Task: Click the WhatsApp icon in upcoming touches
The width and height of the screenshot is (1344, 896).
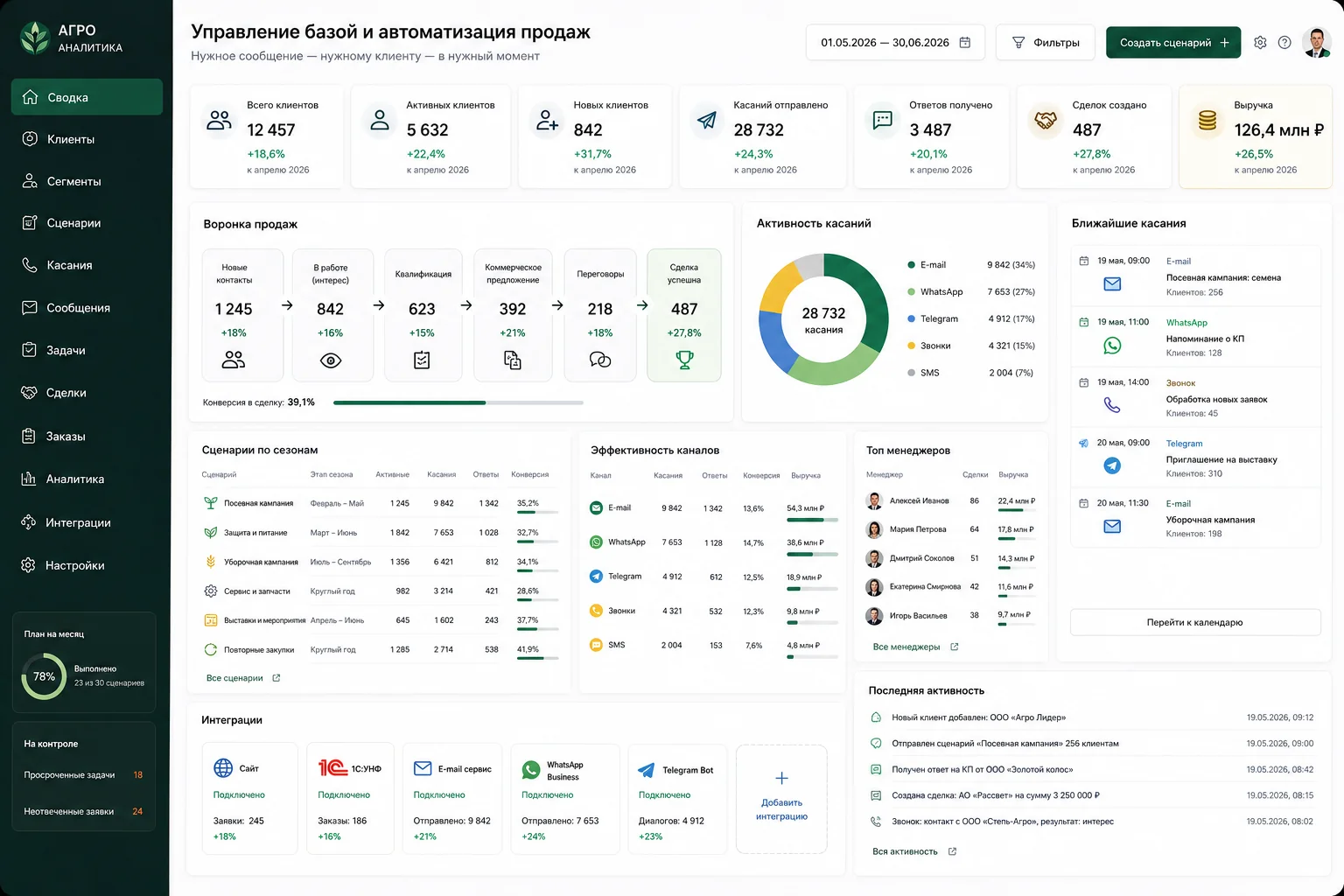Action: point(1112,346)
